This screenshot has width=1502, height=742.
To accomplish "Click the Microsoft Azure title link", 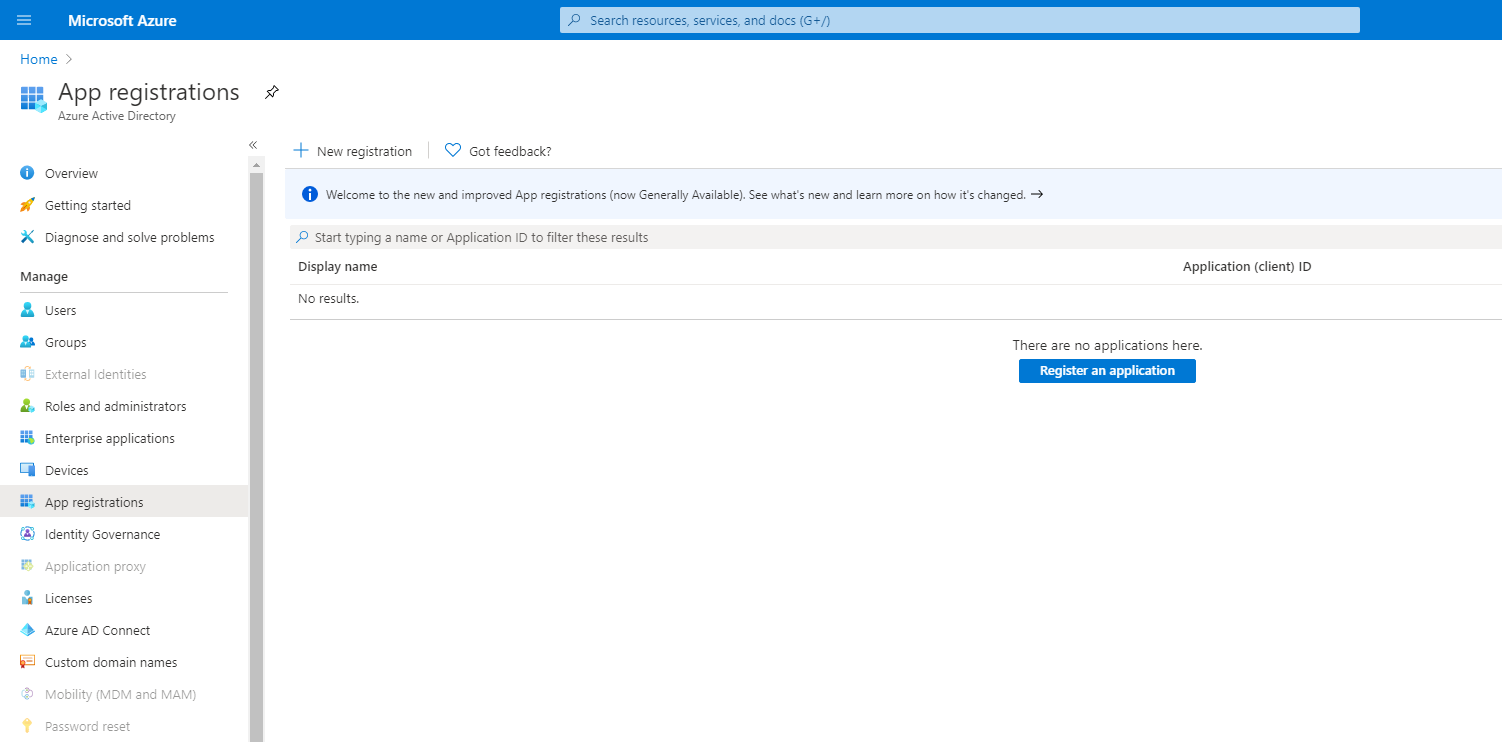I will [x=122, y=20].
